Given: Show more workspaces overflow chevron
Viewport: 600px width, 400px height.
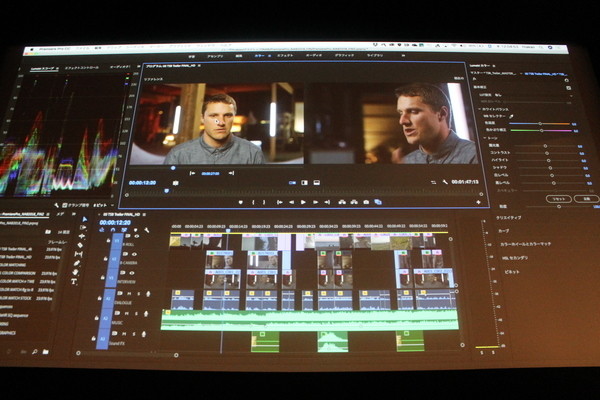Looking at the screenshot, I should click(x=403, y=55).
